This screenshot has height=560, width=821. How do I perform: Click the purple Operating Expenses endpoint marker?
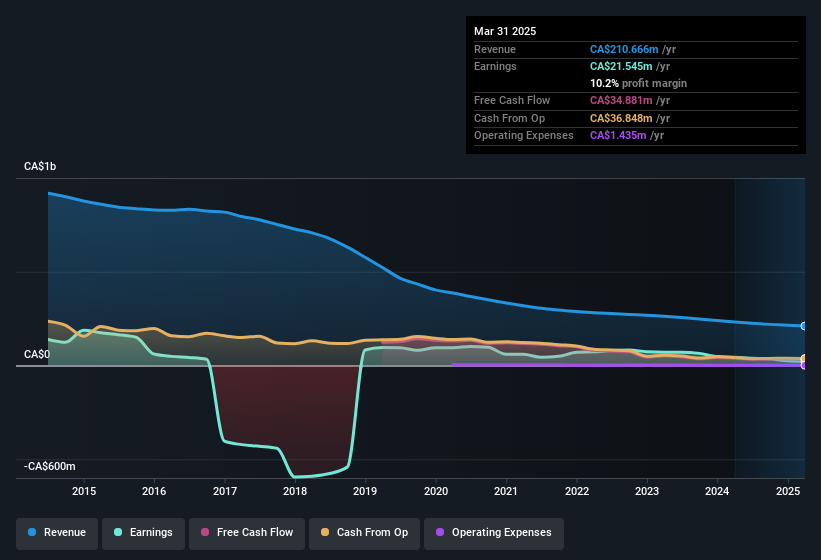point(804,365)
